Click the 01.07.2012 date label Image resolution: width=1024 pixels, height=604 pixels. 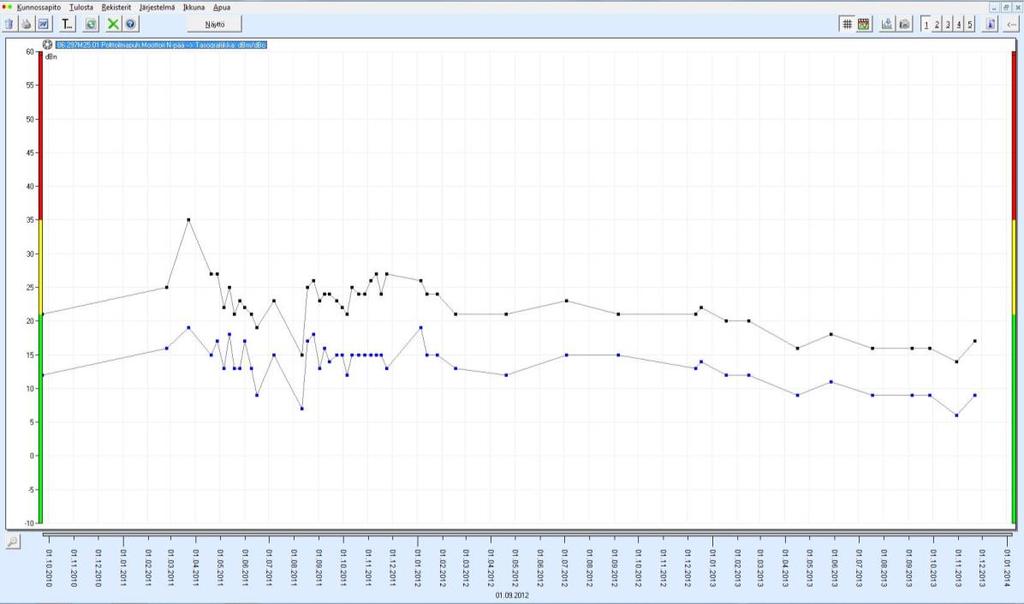566,567
